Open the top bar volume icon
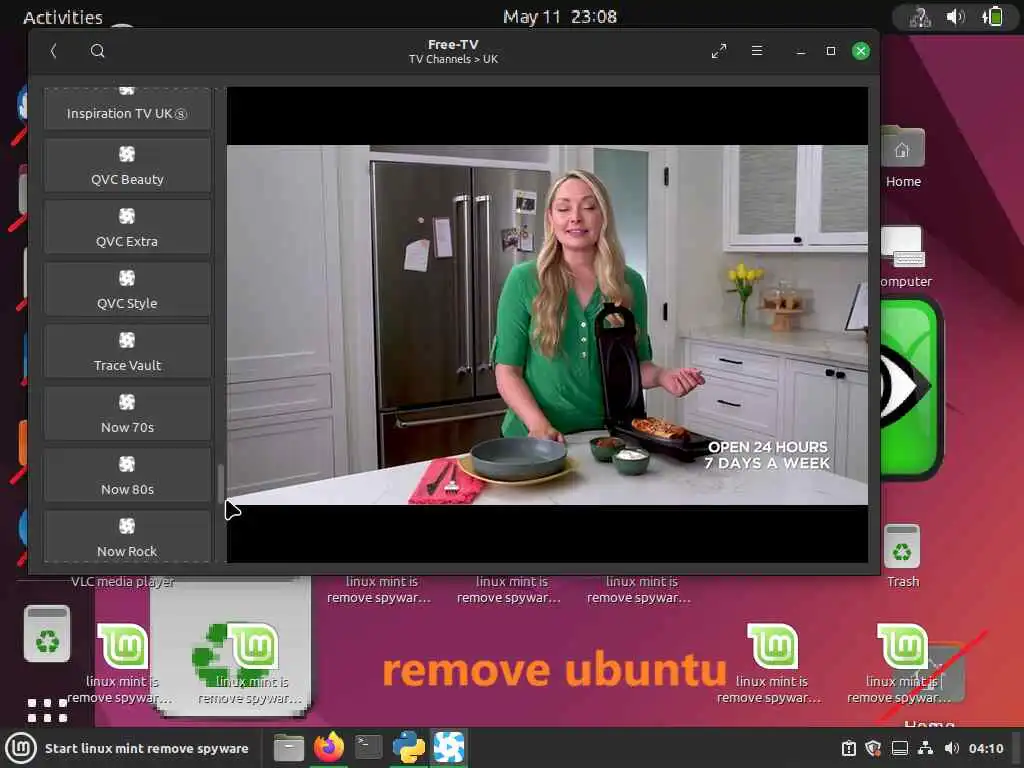 click(955, 16)
